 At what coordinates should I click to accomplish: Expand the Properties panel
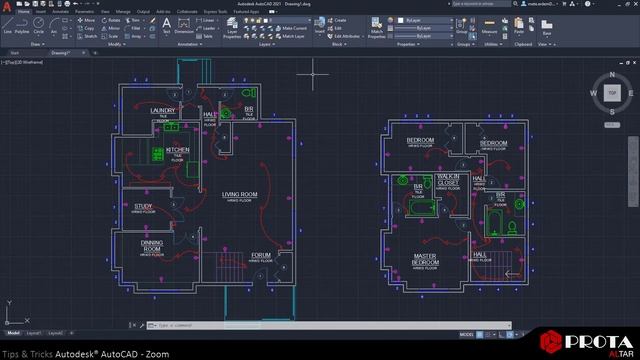(x=408, y=44)
